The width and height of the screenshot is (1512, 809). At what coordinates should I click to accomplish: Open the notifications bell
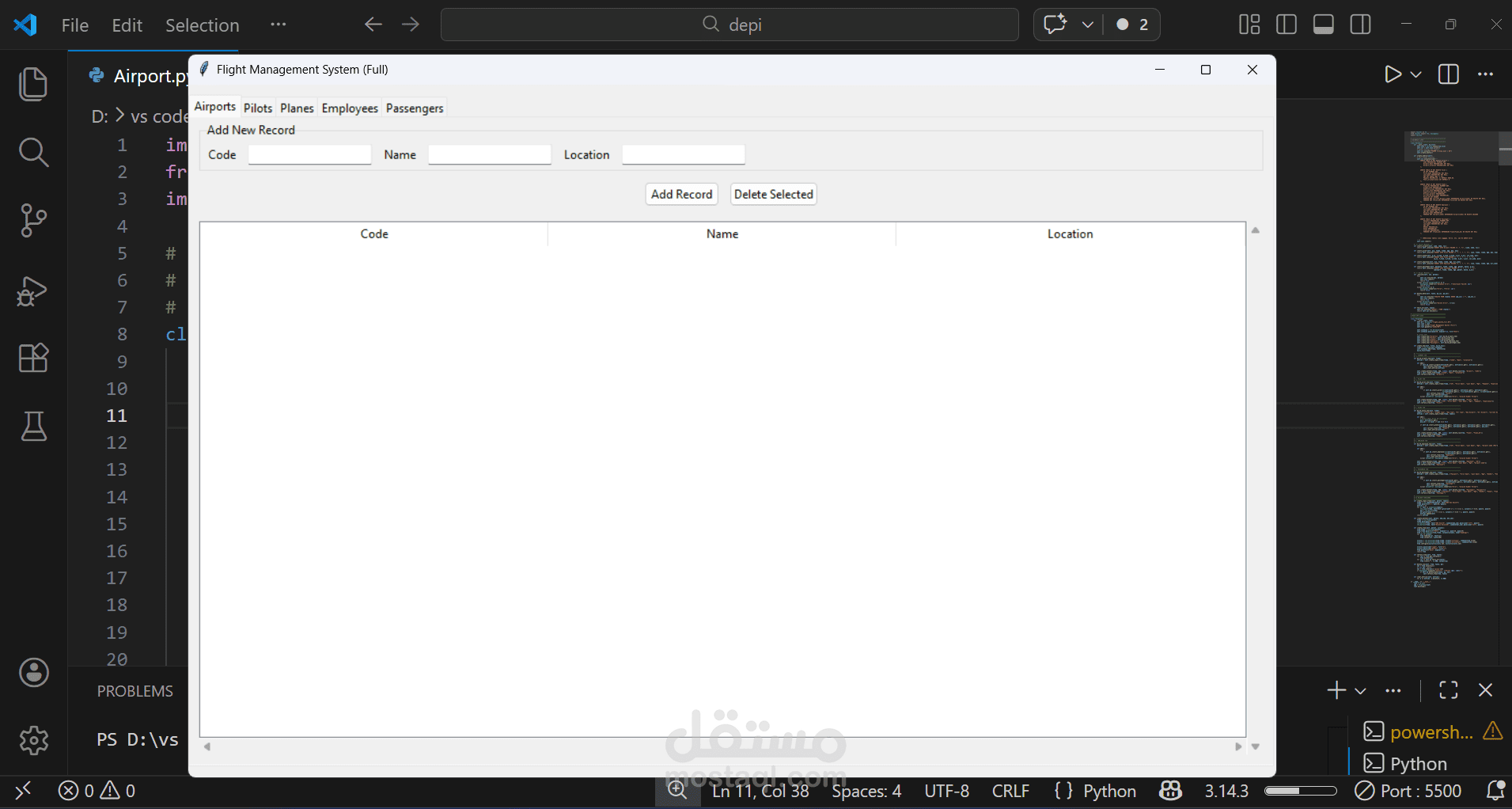coord(1495,791)
